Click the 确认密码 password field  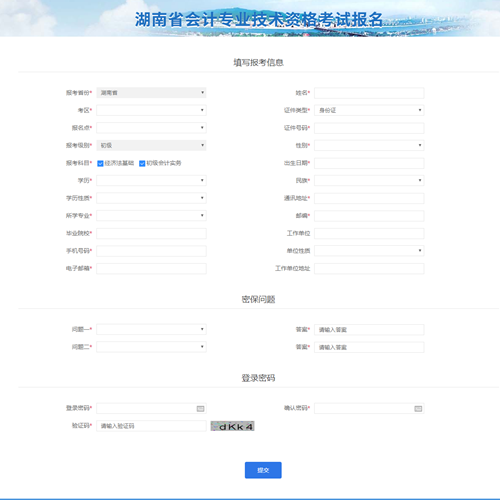369,408
